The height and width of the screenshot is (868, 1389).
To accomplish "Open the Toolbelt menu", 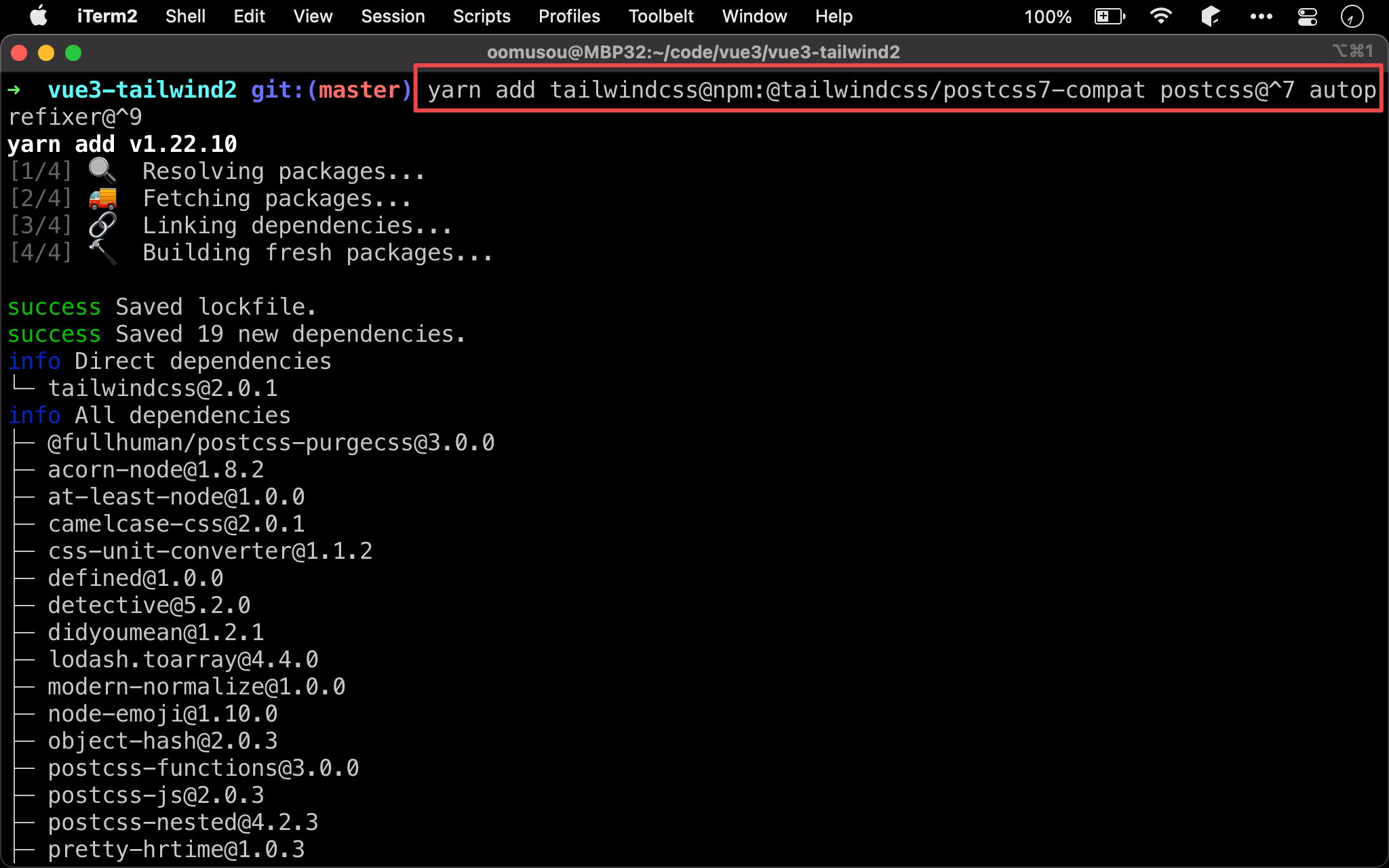I will 661,16.
